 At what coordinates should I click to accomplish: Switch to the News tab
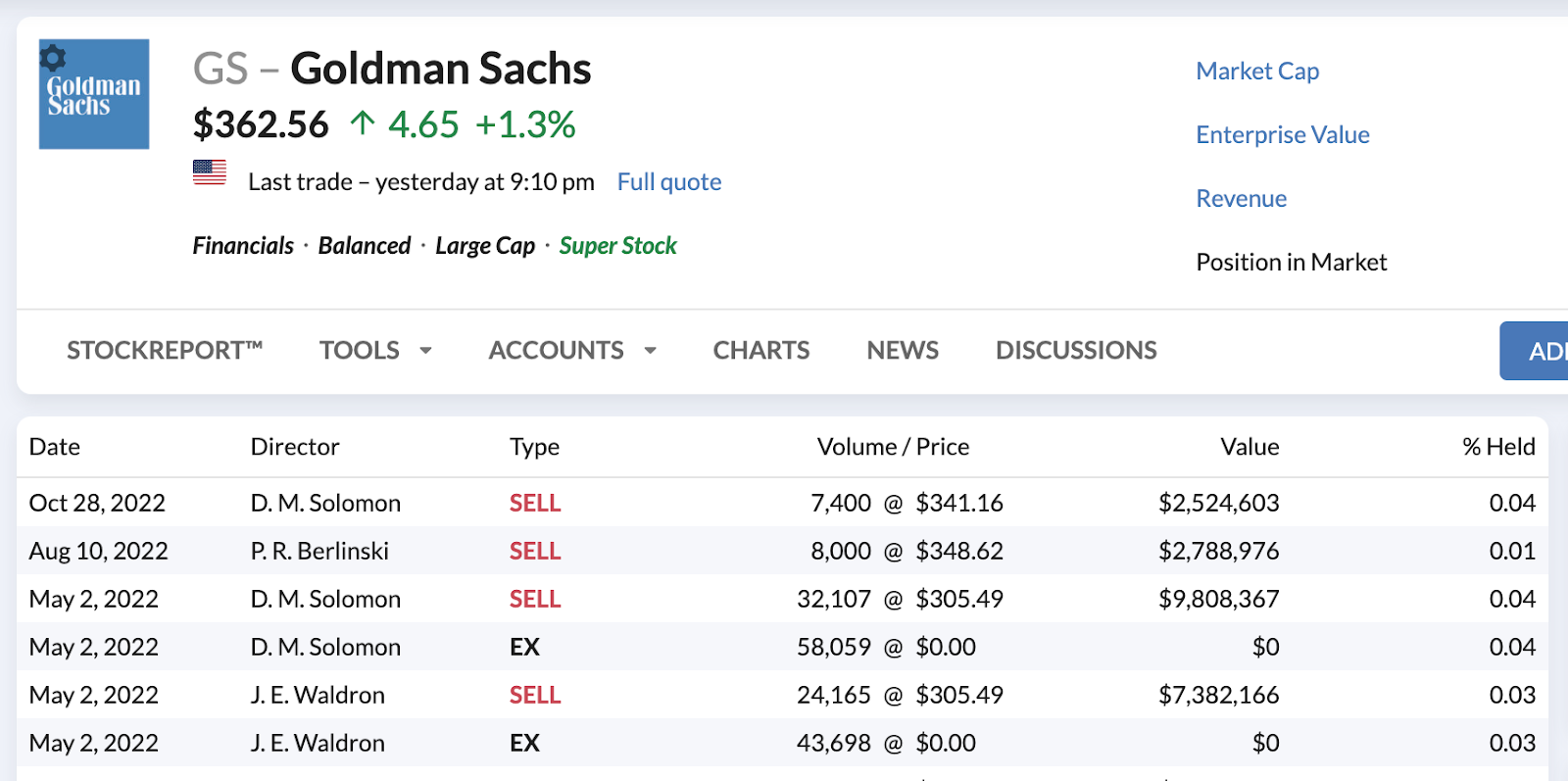(x=903, y=351)
